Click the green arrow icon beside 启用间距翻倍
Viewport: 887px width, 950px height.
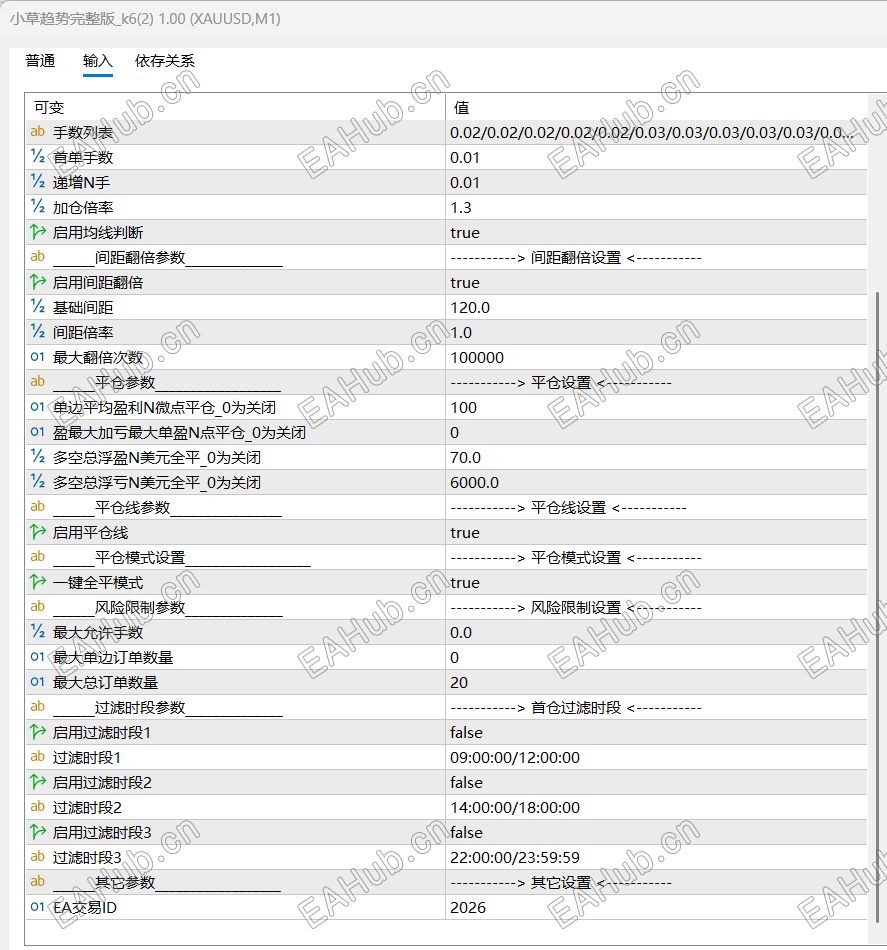coord(38,282)
